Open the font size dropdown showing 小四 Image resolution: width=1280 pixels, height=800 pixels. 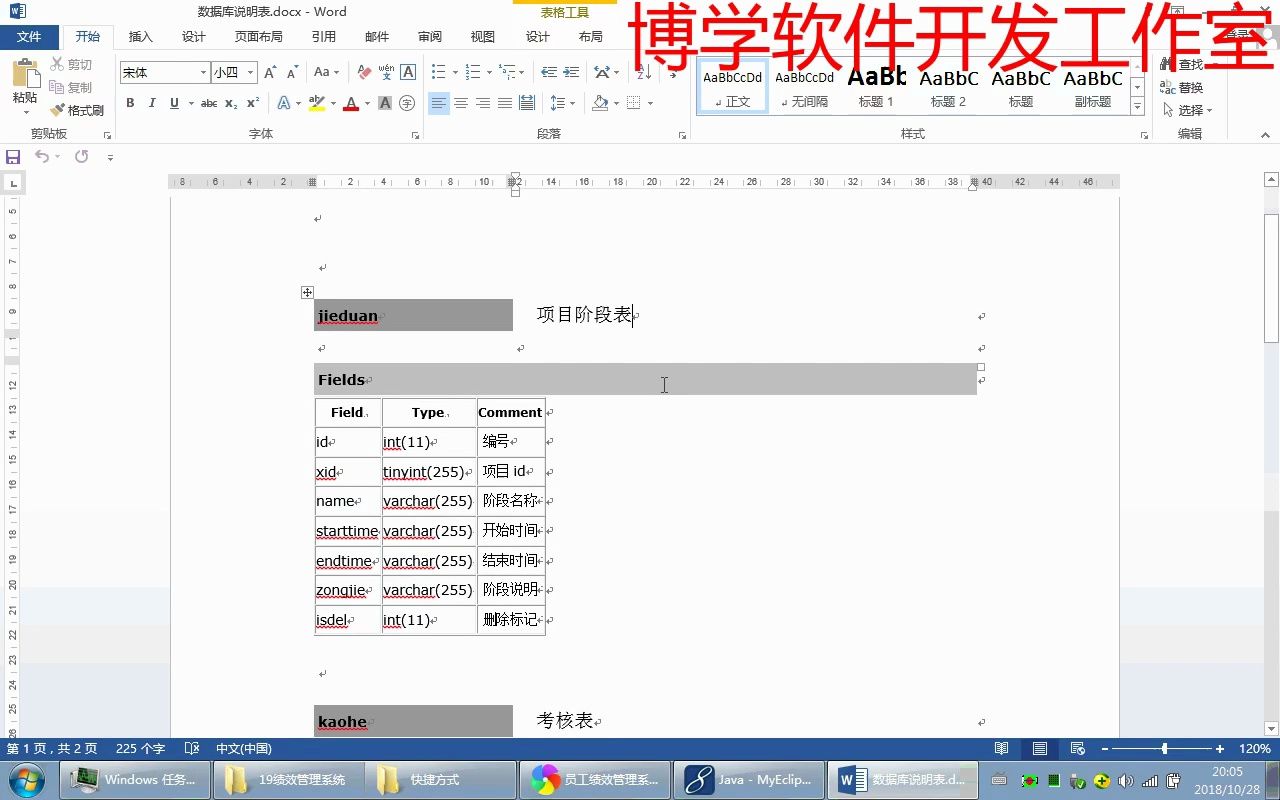pyautogui.click(x=251, y=72)
